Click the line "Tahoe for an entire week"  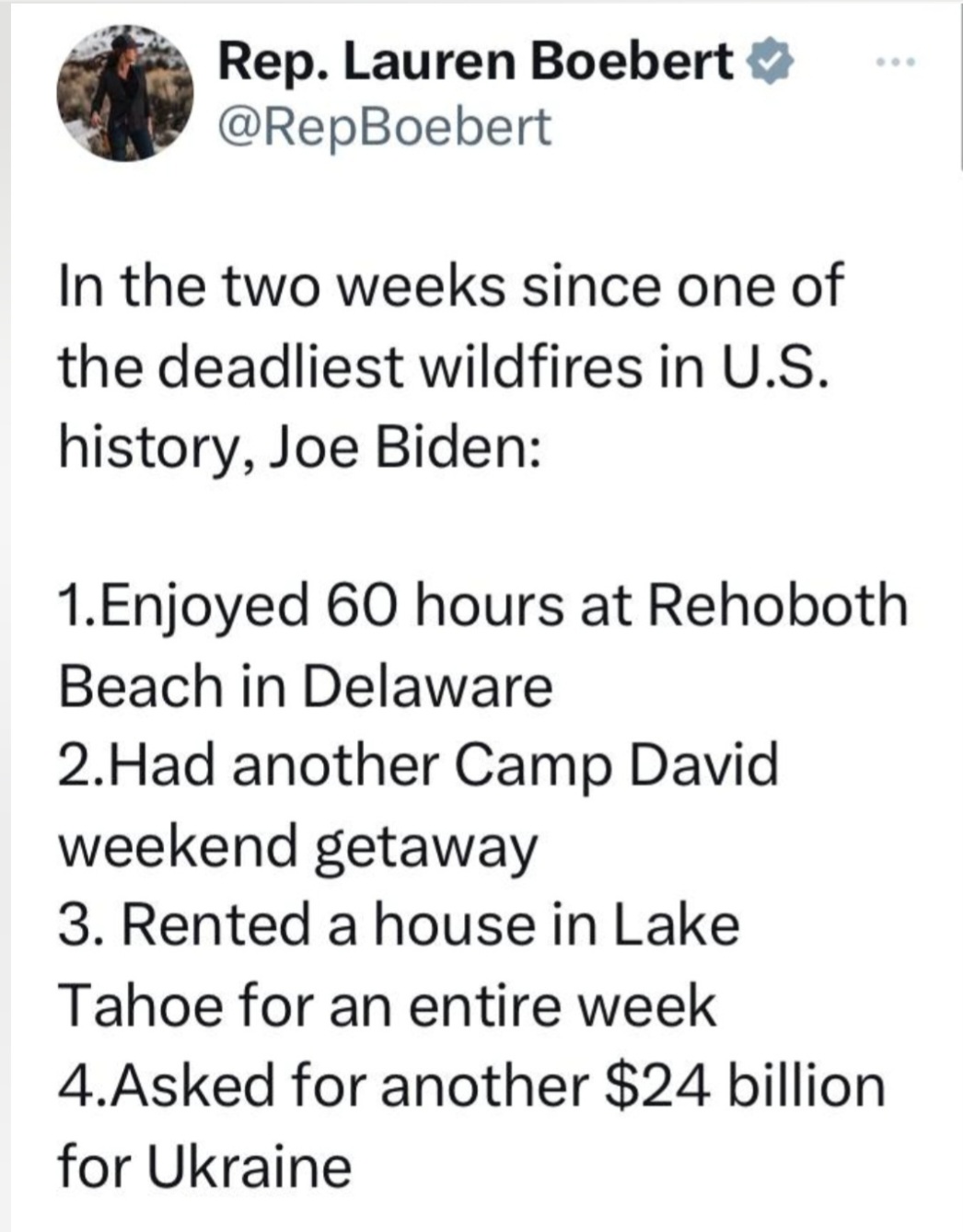click(388, 1005)
